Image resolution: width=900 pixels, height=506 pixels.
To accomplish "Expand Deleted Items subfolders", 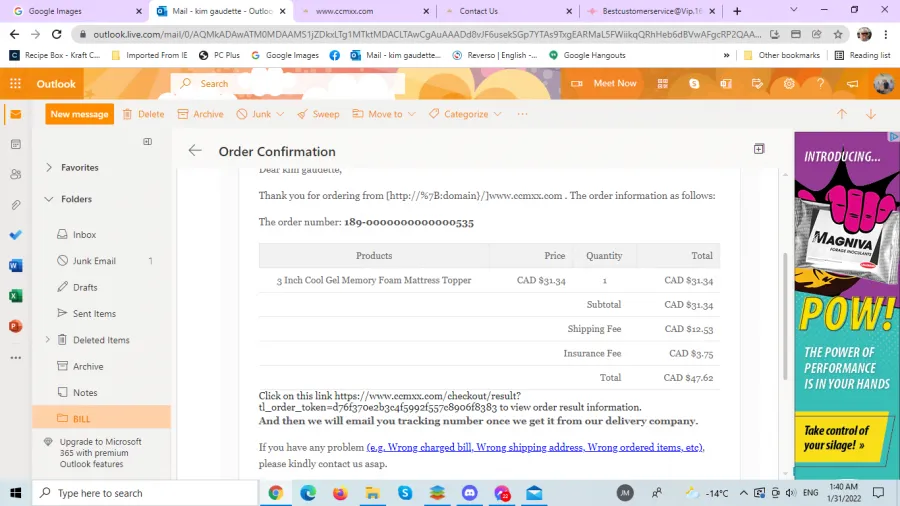I will (x=48, y=340).
